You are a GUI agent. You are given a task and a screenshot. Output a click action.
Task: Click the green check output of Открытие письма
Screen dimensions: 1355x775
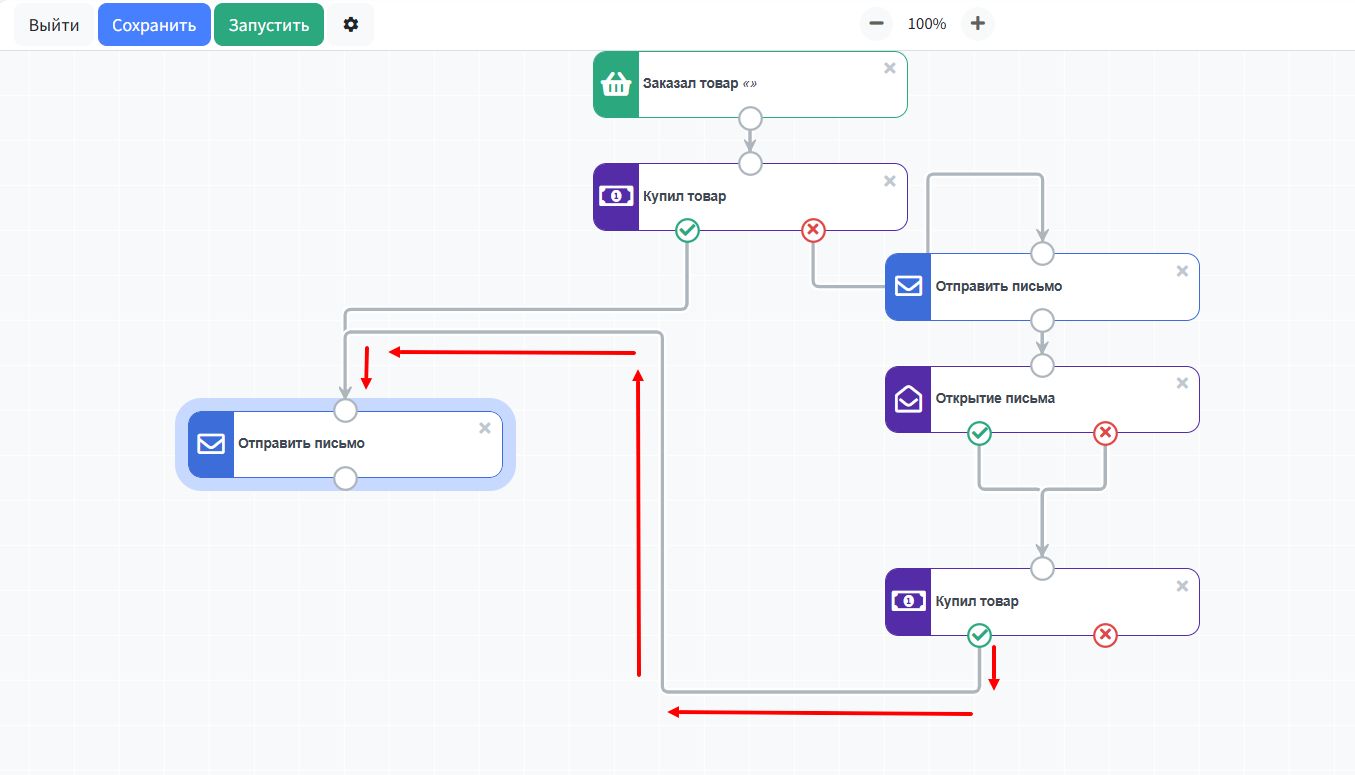[x=979, y=433]
